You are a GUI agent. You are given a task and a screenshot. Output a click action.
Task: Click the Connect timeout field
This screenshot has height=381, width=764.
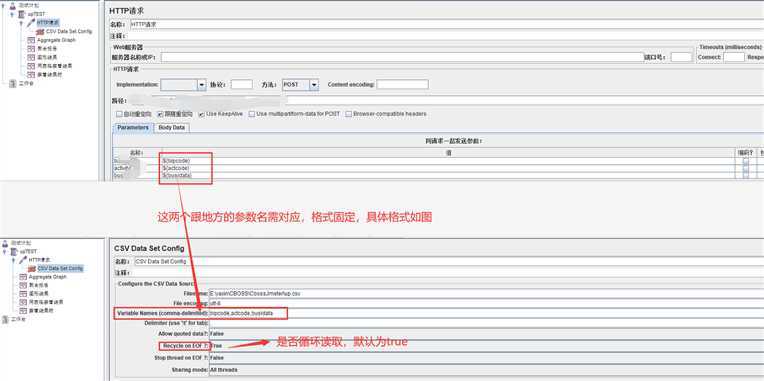734,57
